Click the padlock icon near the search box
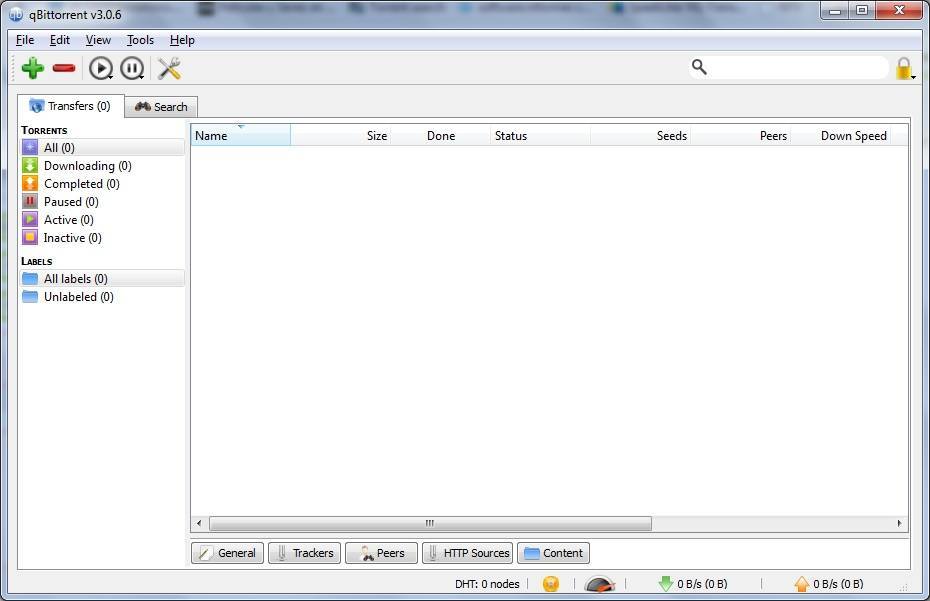 901,68
